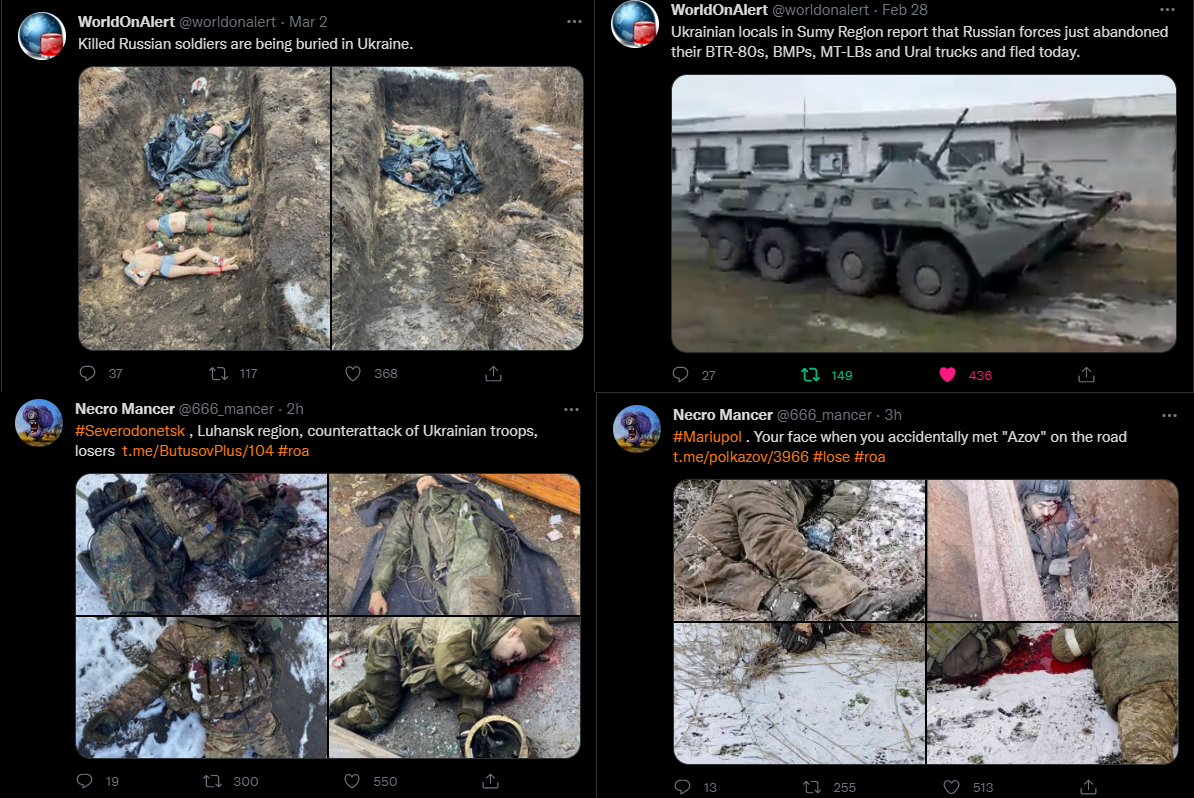Share the Mariupol tweet by Necro Mancer

tap(1088, 787)
